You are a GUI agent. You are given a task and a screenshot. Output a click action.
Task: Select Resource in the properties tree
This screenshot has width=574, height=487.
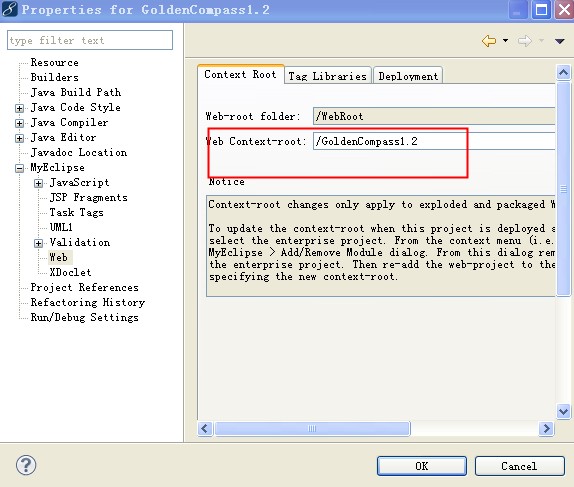coord(55,63)
